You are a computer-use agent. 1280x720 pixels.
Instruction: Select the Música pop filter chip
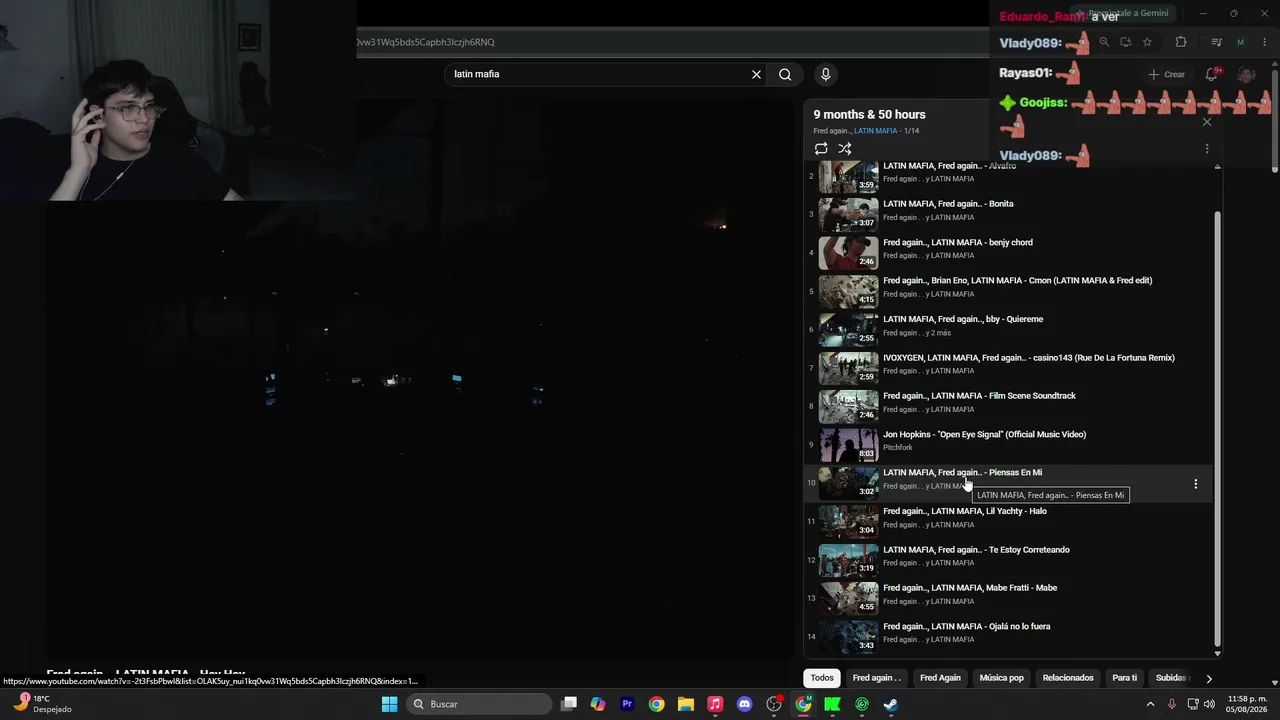point(1002,678)
